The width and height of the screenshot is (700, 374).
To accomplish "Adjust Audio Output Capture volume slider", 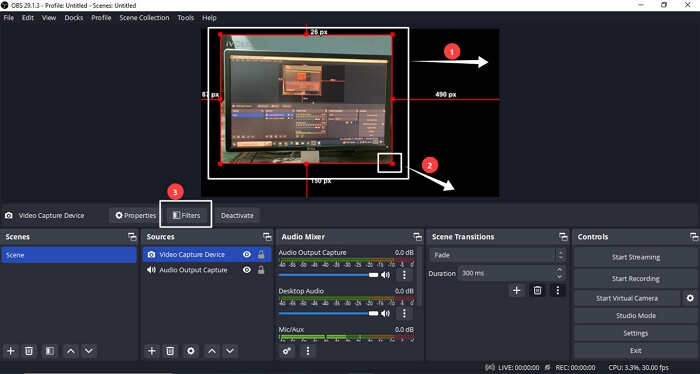I will tap(329, 274).
